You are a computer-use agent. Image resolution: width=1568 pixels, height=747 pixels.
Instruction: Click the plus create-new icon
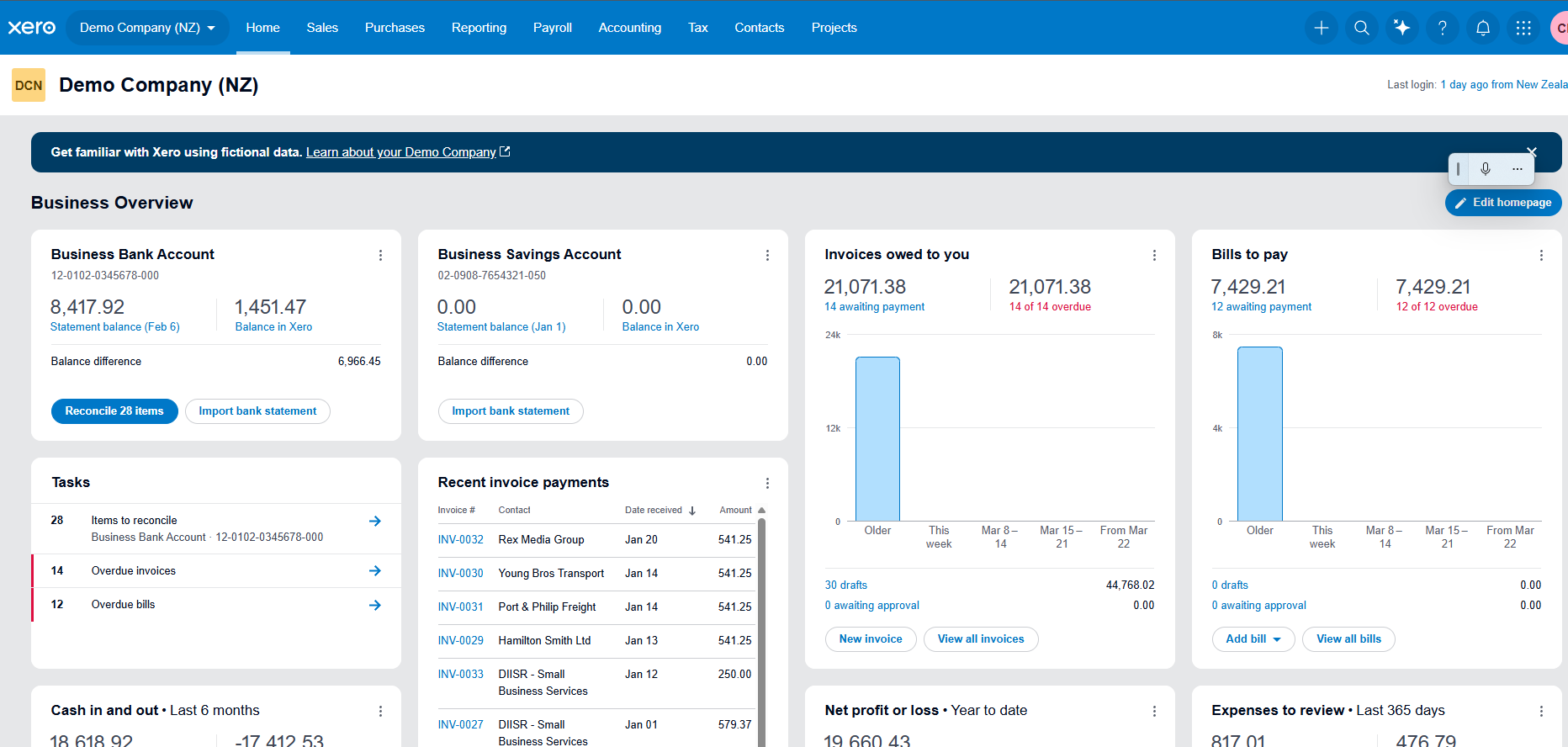1321,28
